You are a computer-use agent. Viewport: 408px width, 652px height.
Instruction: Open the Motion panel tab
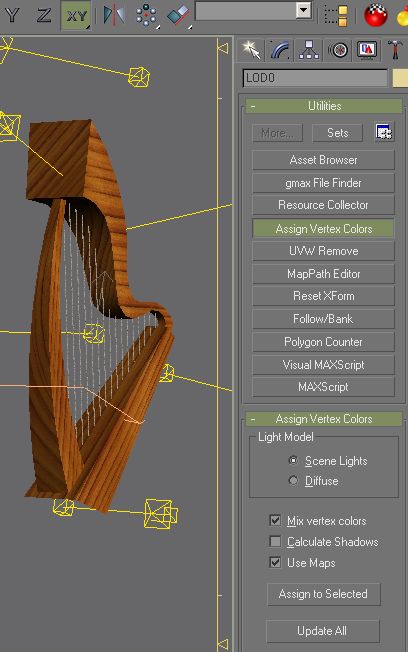point(338,50)
